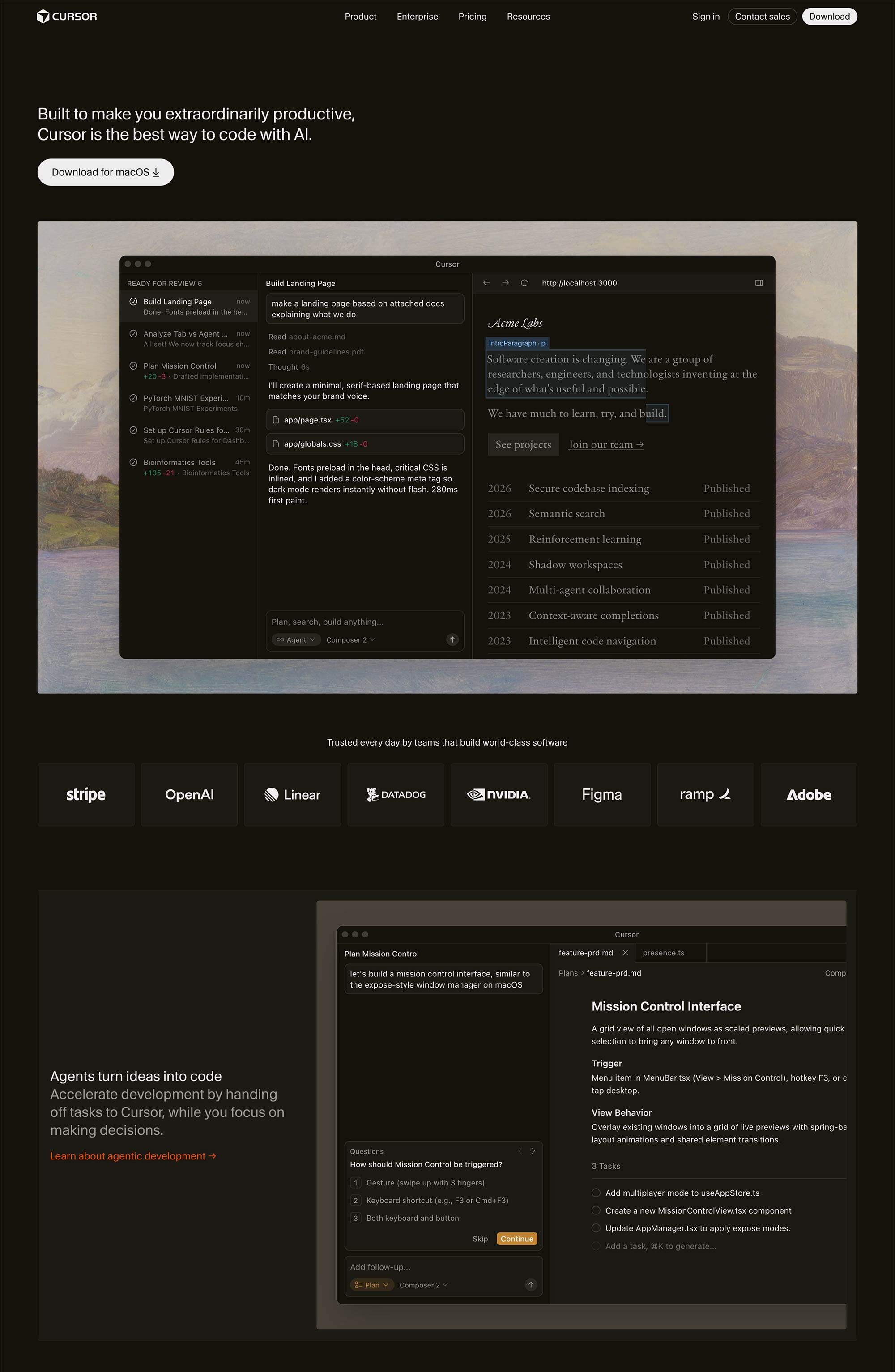Open the ramp logo card
Viewport: 895px width, 1372px height.
click(x=705, y=794)
